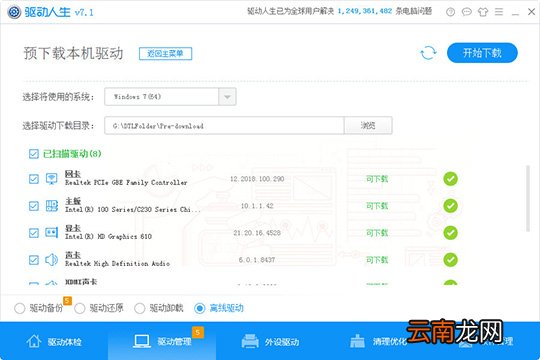Click the HDMI声卡 row label
The image size is (540, 360).
click(81, 282)
